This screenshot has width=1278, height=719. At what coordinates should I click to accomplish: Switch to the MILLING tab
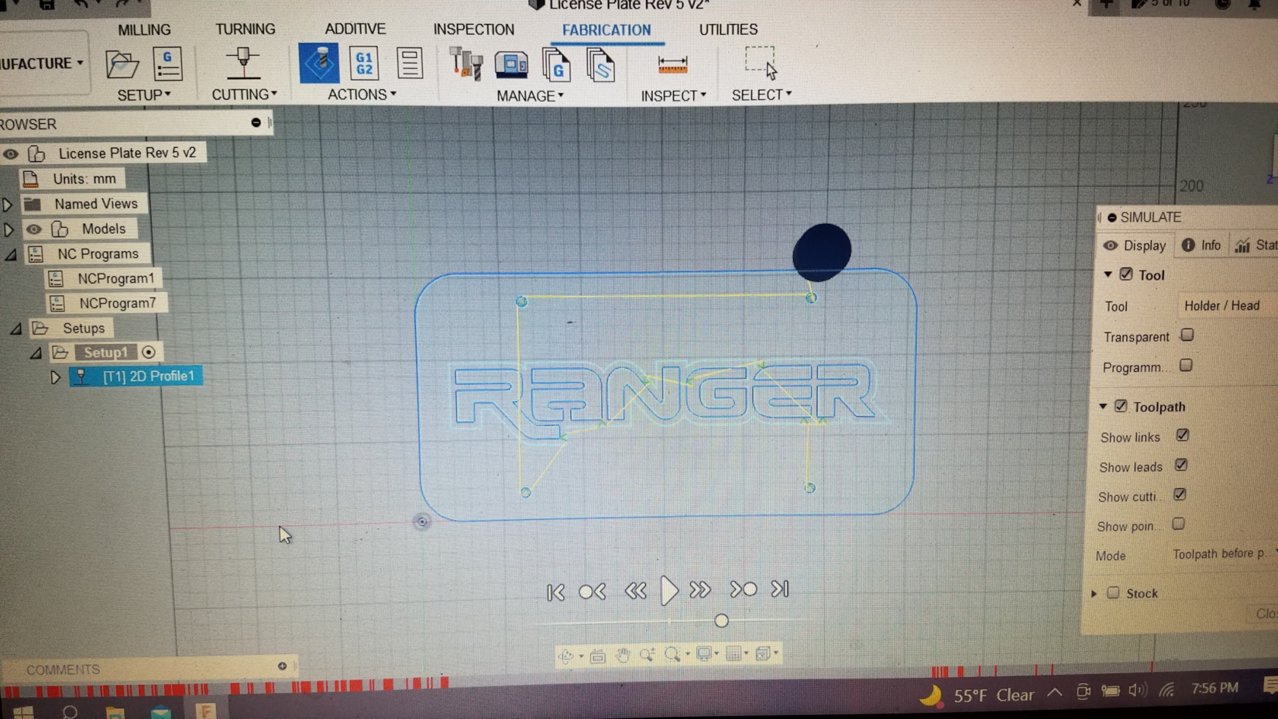click(x=144, y=30)
